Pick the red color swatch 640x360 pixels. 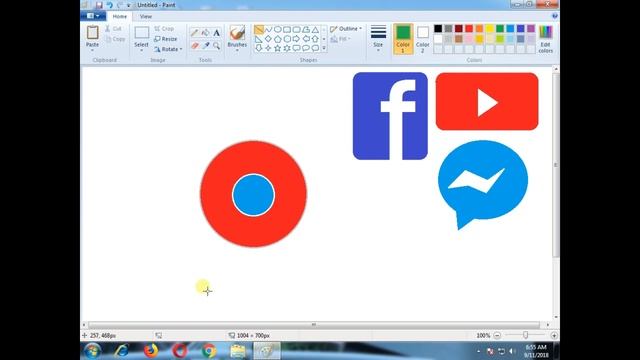pyautogui.click(x=469, y=29)
